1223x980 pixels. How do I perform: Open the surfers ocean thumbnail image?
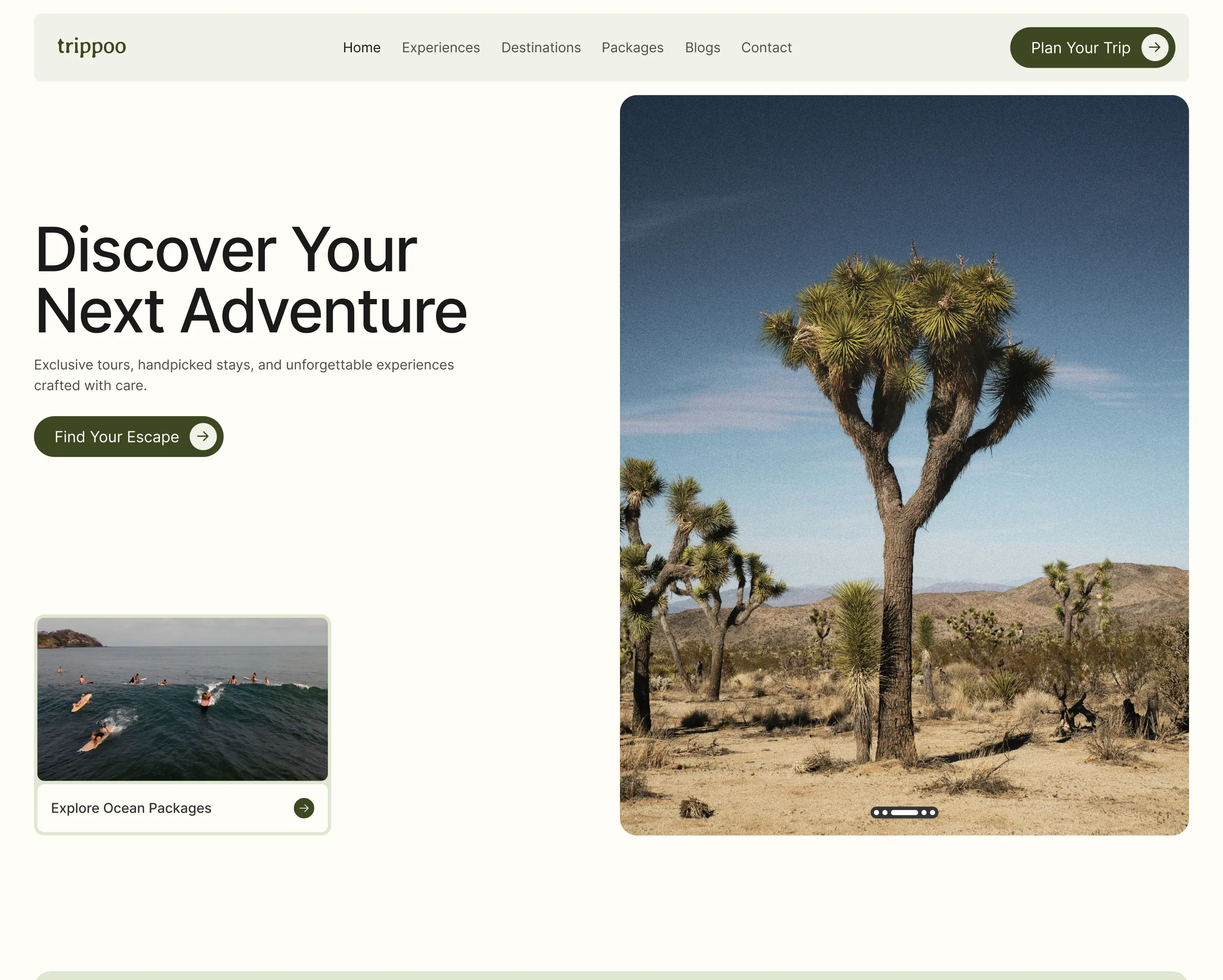pyautogui.click(x=182, y=699)
